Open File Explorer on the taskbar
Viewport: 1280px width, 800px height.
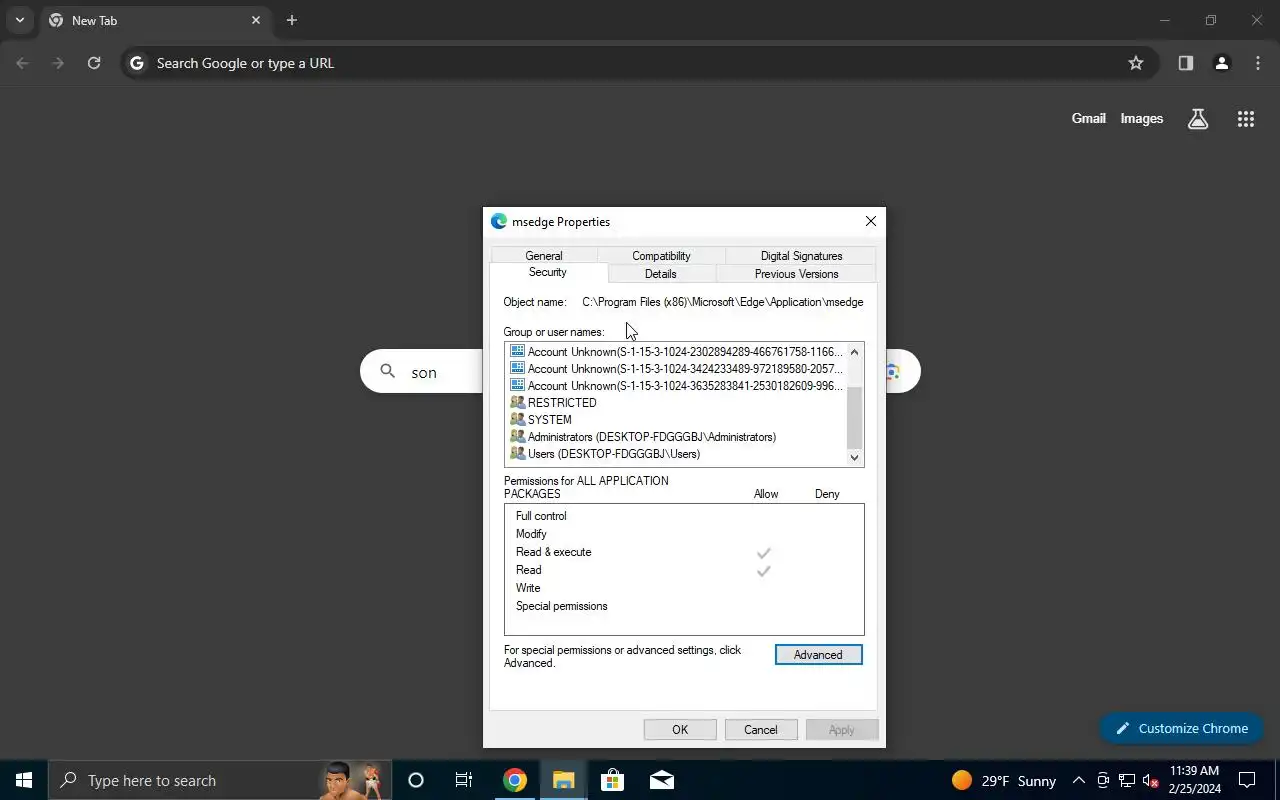click(x=564, y=780)
